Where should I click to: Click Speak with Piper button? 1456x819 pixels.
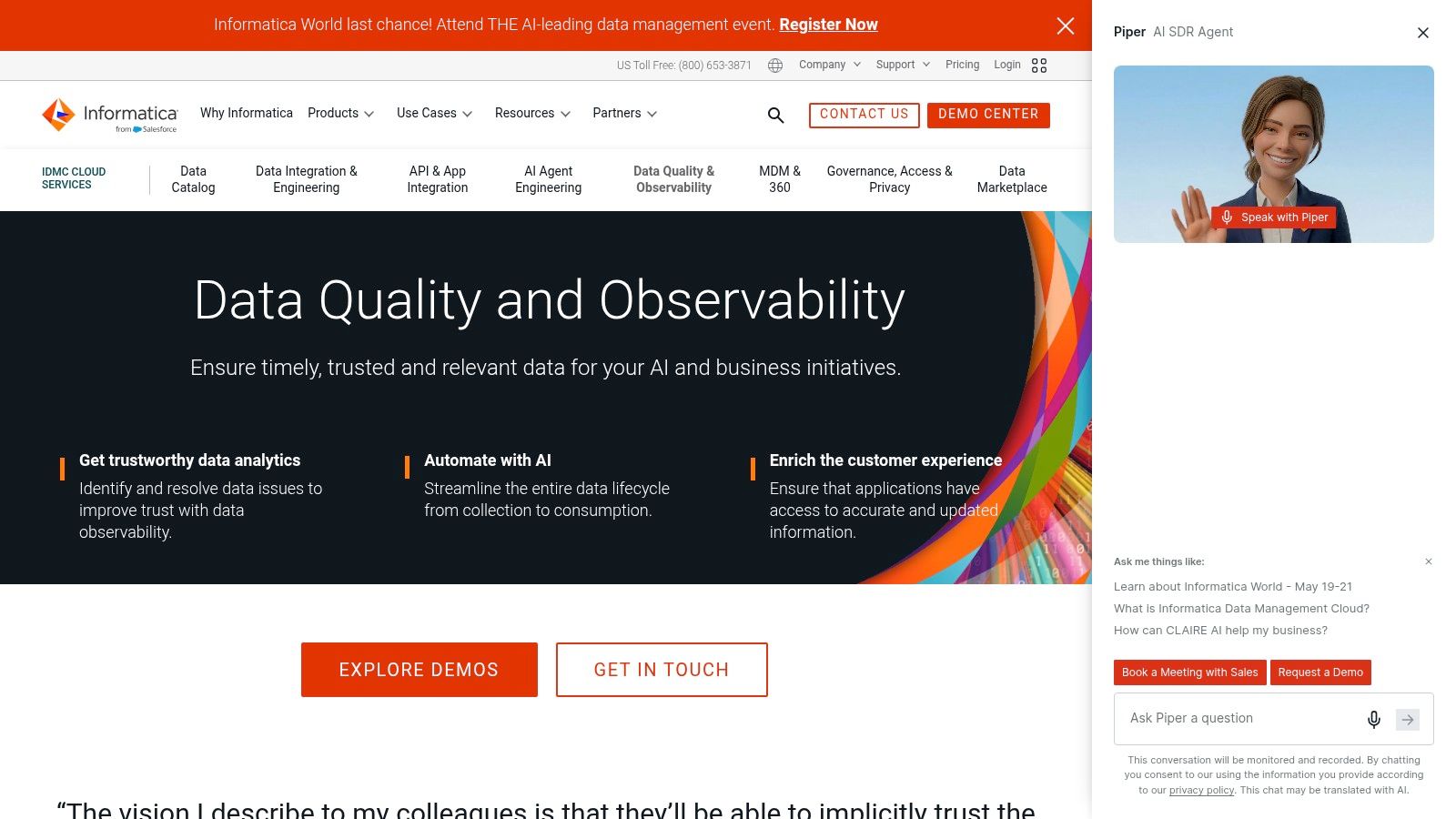click(x=1274, y=217)
